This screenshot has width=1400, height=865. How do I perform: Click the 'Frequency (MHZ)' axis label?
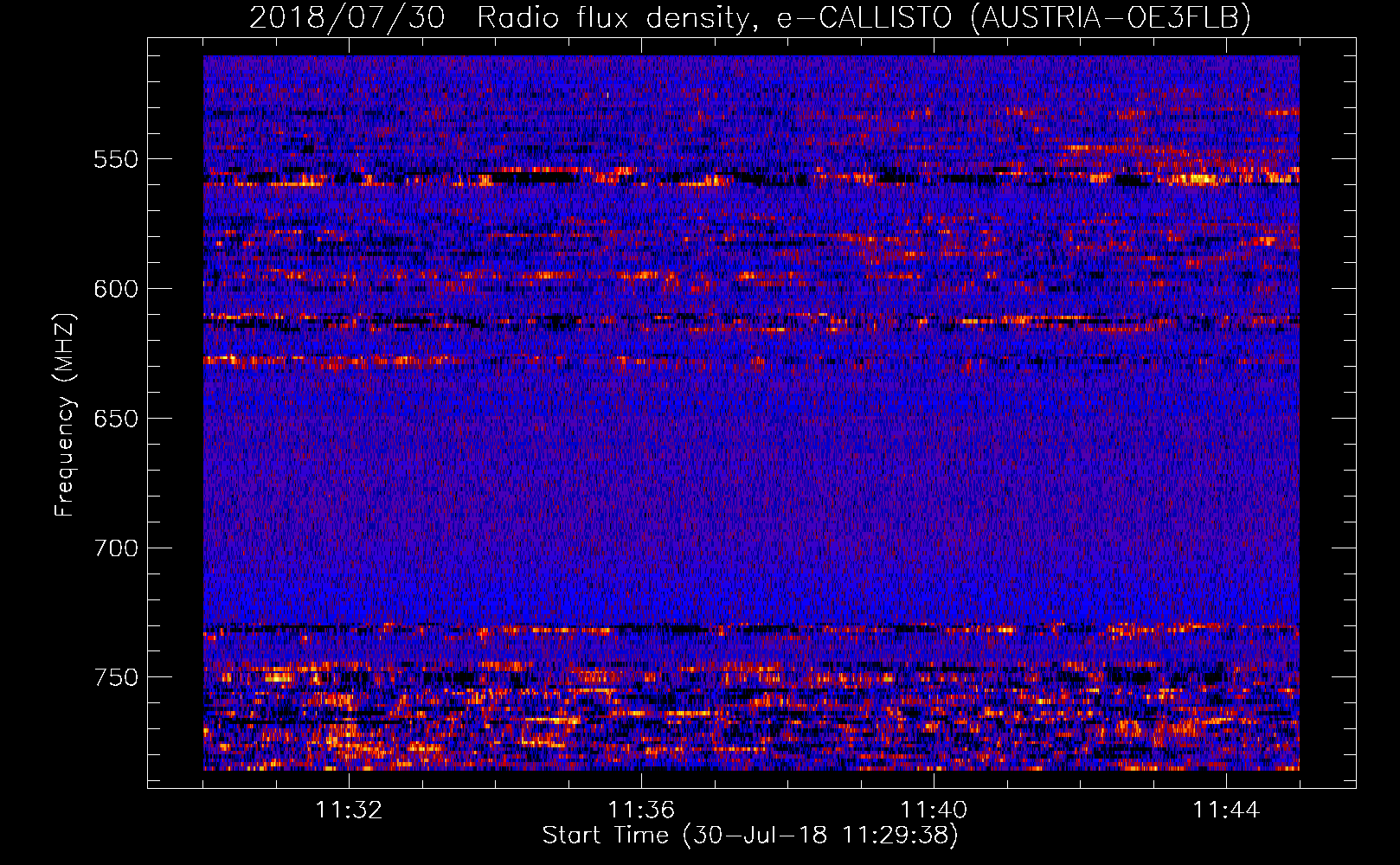[65, 414]
